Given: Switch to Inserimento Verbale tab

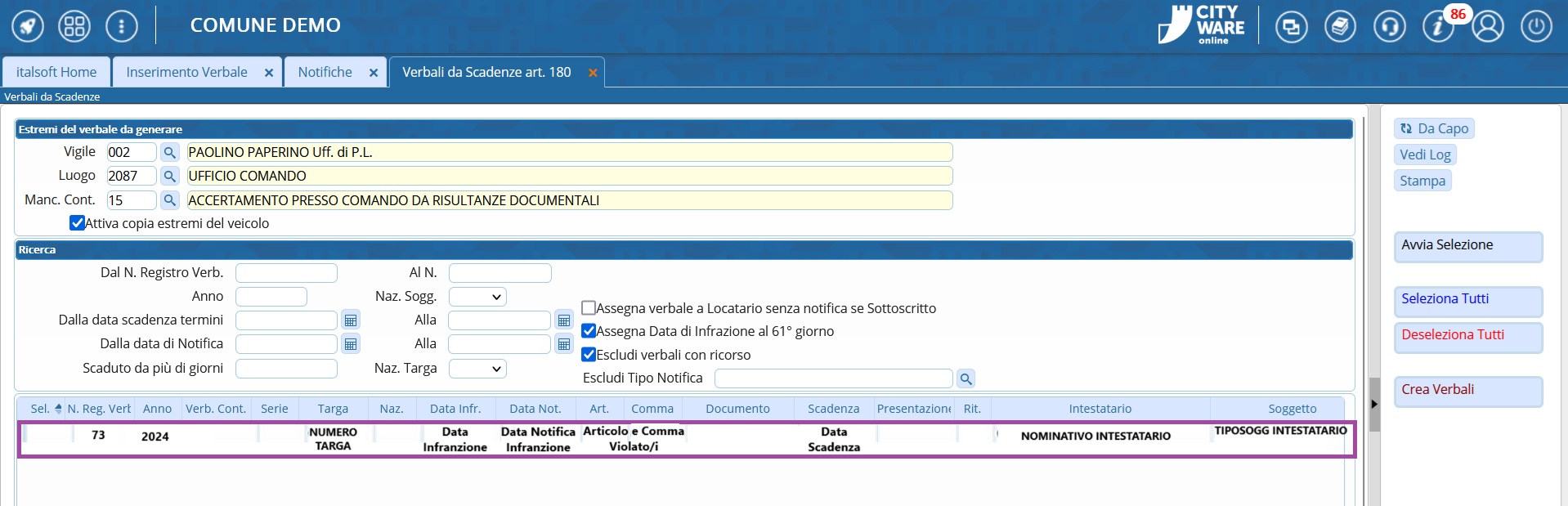Looking at the screenshot, I should tap(186, 72).
